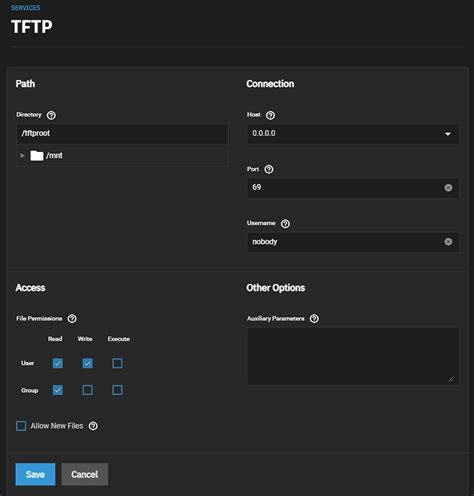Enable Group Write permission checkbox
Screen dimensions: 474x496
[88, 390]
